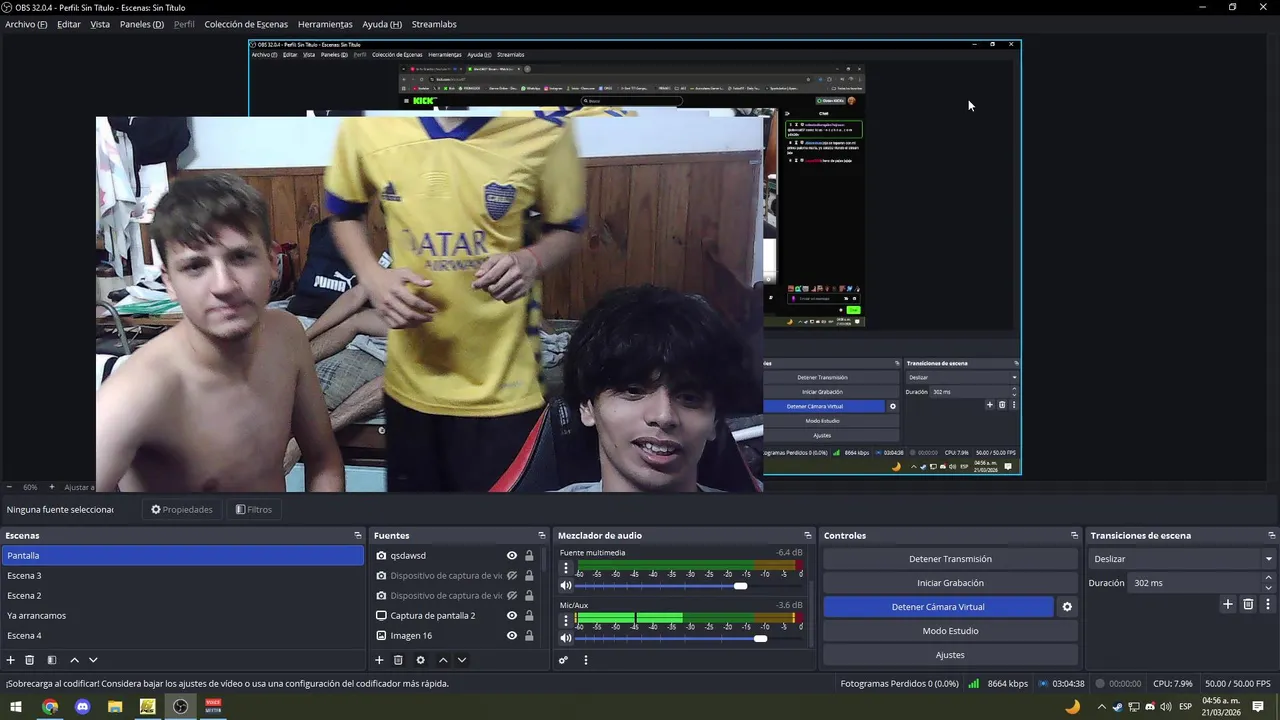Decrease transition duration with down arrow
The height and width of the screenshot is (720, 1280).
pos(1269,588)
